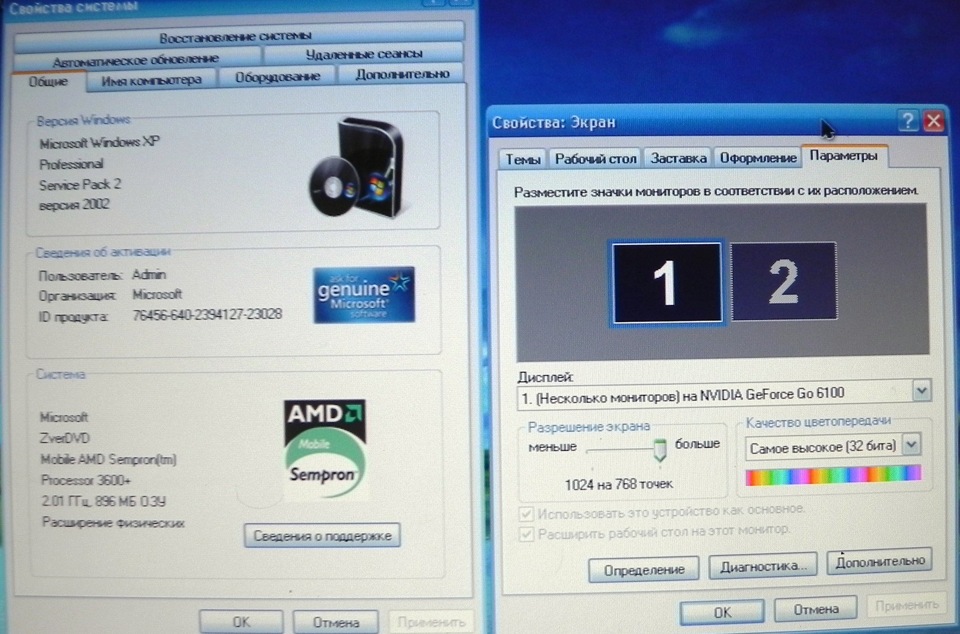This screenshot has width=960, height=634.
Task: Click Отмена in Свойства: Экран
Action: pos(816,610)
